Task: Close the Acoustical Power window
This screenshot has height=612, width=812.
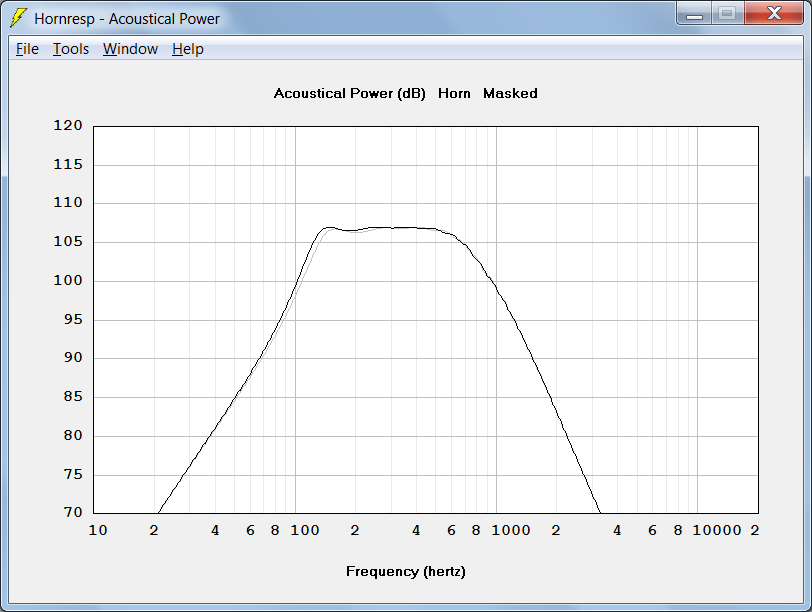Action: (x=774, y=14)
